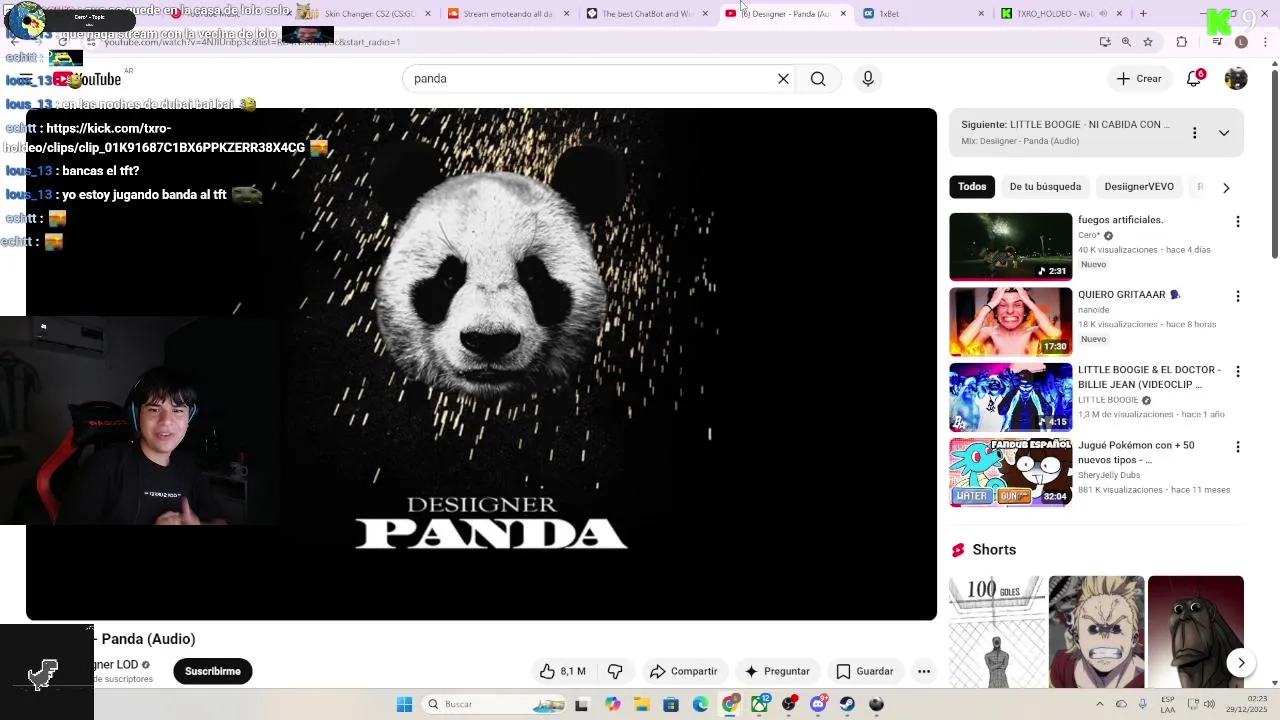Open Microsoft Store from the taskbar
Image resolution: width=1280 pixels, height=720 pixels.
[x=671, y=704]
